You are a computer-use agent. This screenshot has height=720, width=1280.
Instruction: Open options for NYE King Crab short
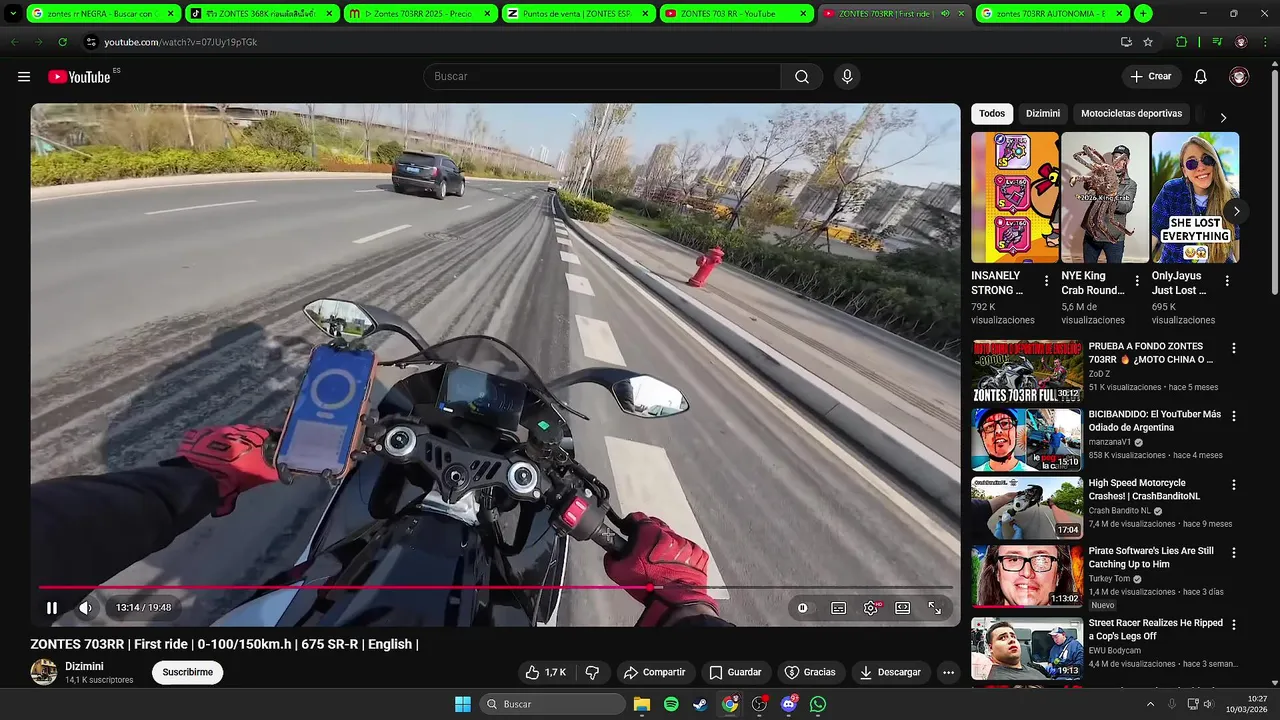click(x=1137, y=281)
